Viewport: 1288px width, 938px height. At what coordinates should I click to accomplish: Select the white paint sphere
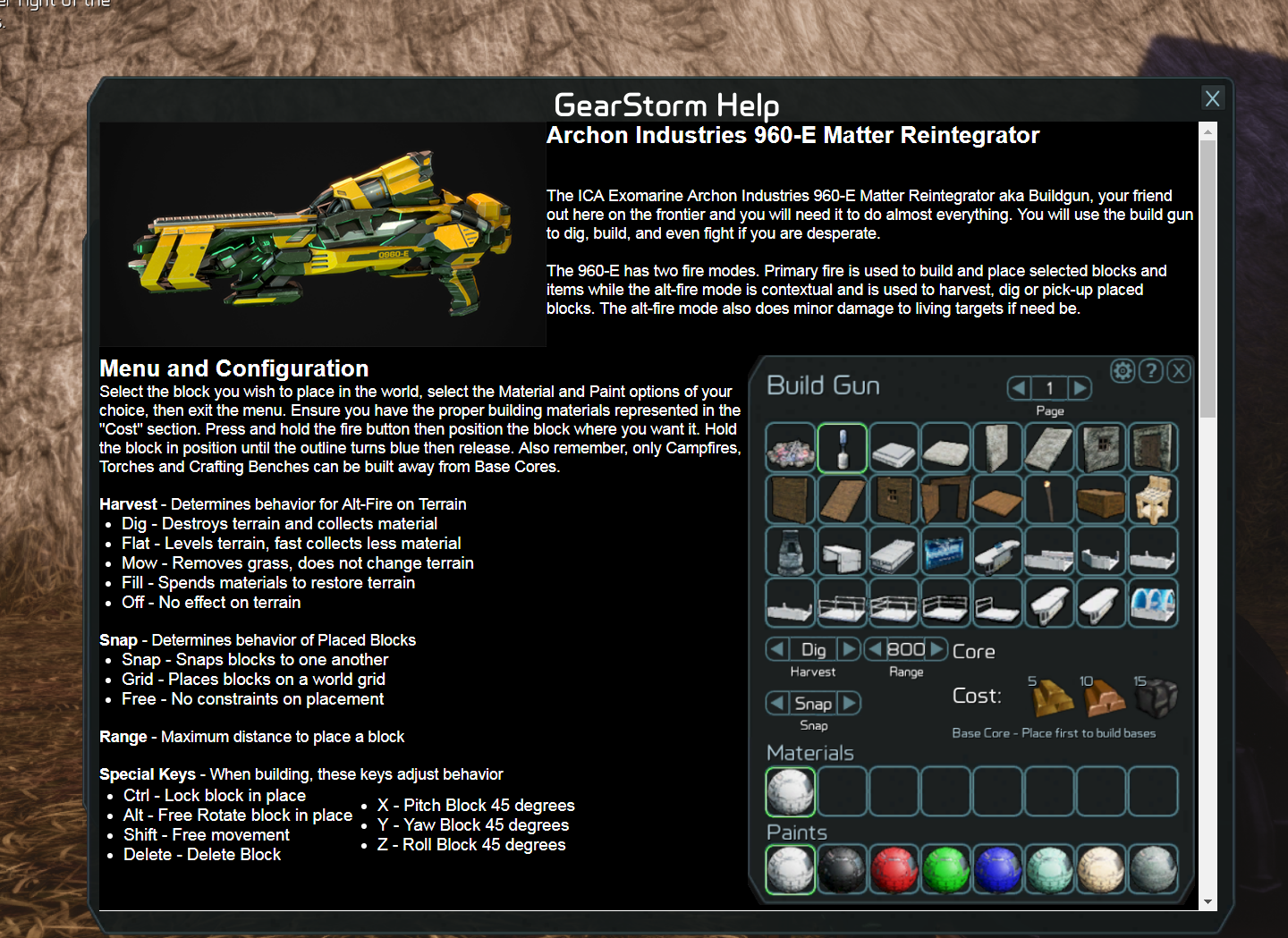(x=791, y=869)
